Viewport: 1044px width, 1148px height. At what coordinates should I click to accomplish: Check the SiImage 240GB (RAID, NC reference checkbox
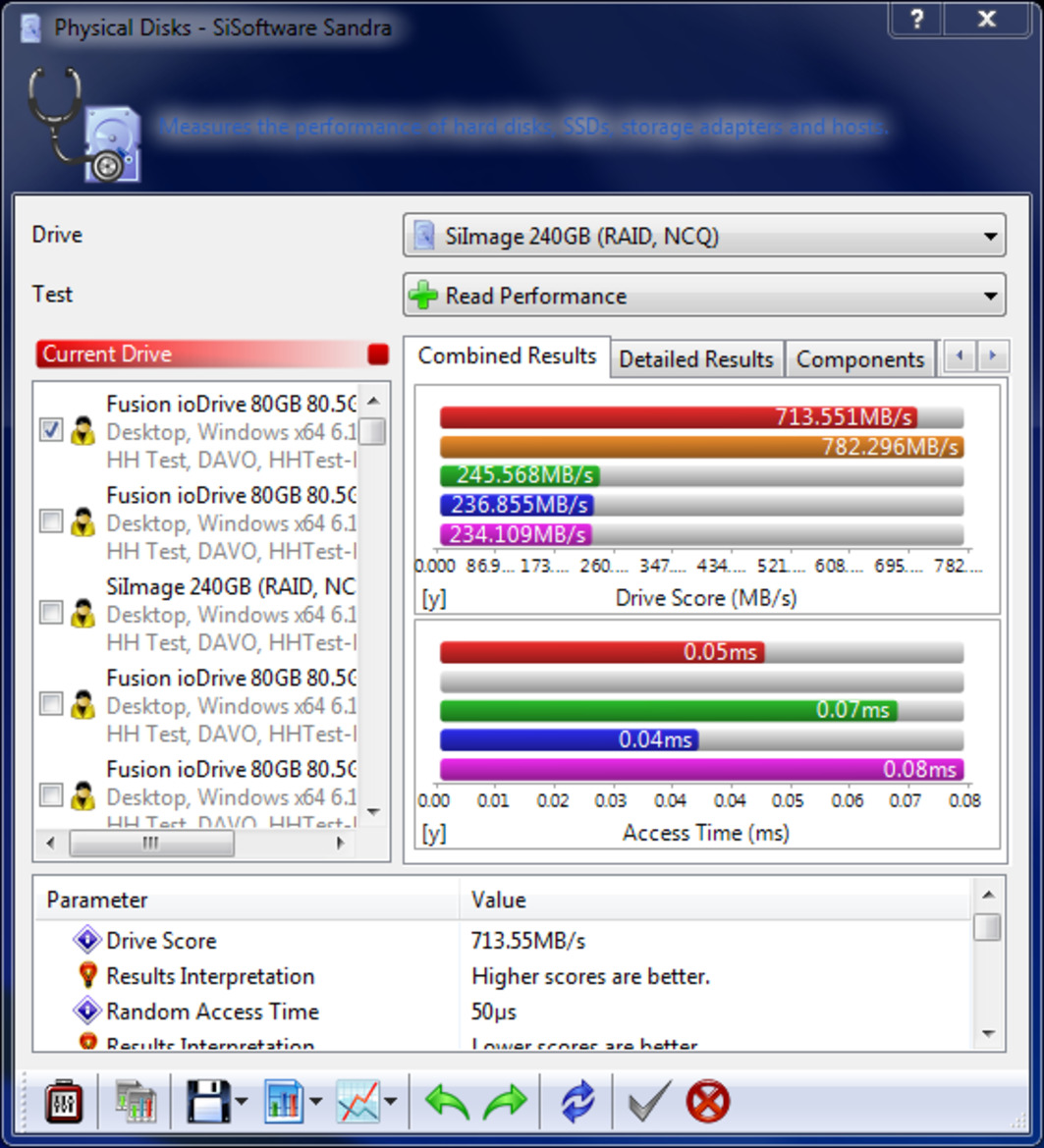[50, 612]
